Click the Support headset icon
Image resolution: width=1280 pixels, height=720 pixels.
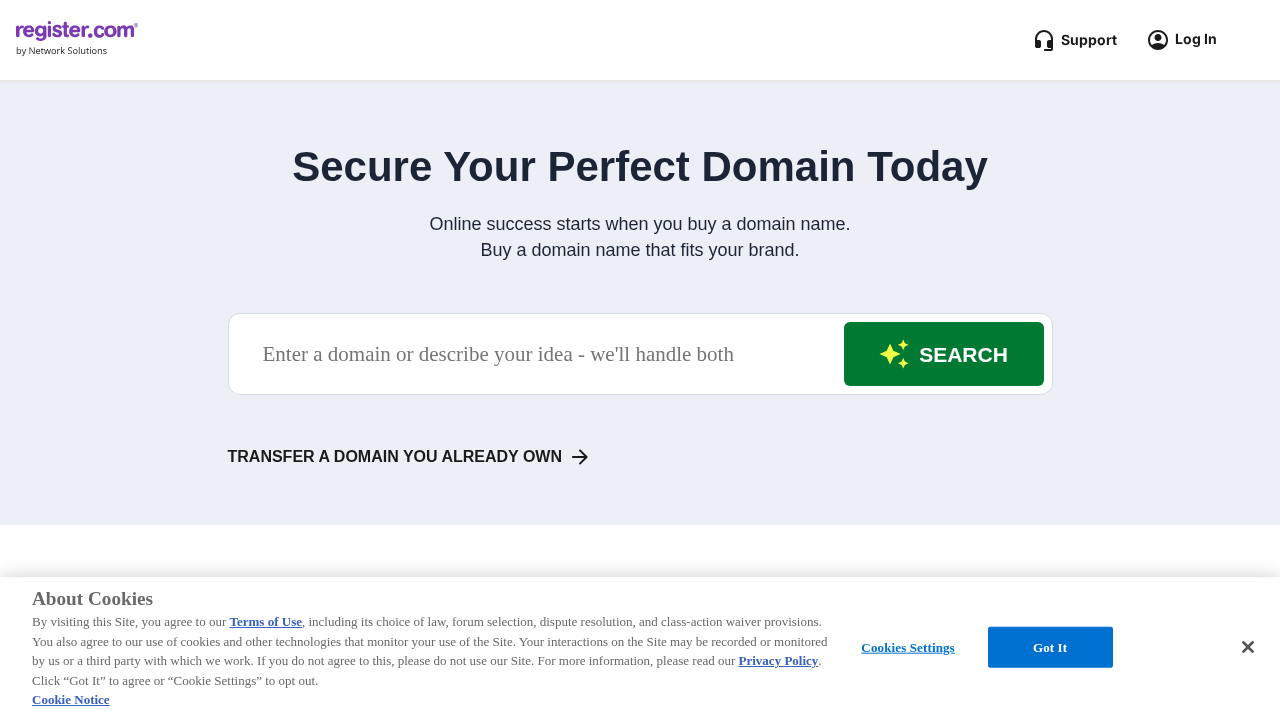point(1043,40)
